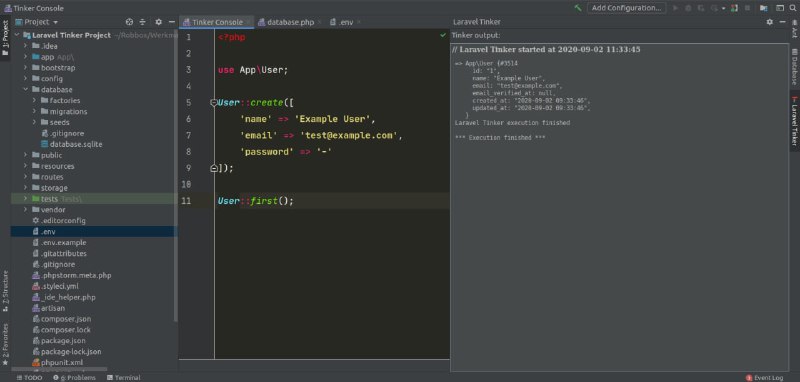Screen dimensions: 800x382
Task: Click the fold marker on line 5
Action: [214, 103]
